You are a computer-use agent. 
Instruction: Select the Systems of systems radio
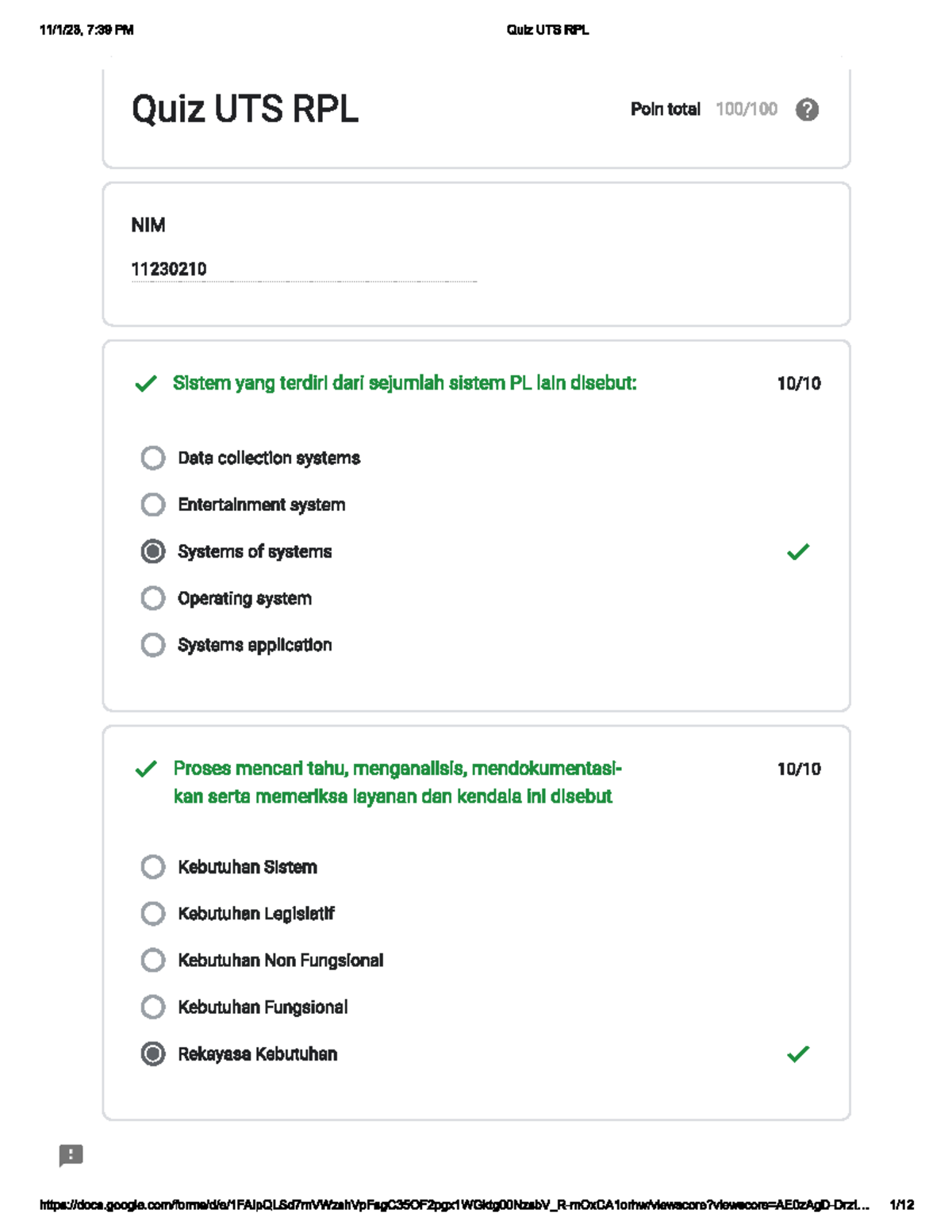[x=153, y=551]
